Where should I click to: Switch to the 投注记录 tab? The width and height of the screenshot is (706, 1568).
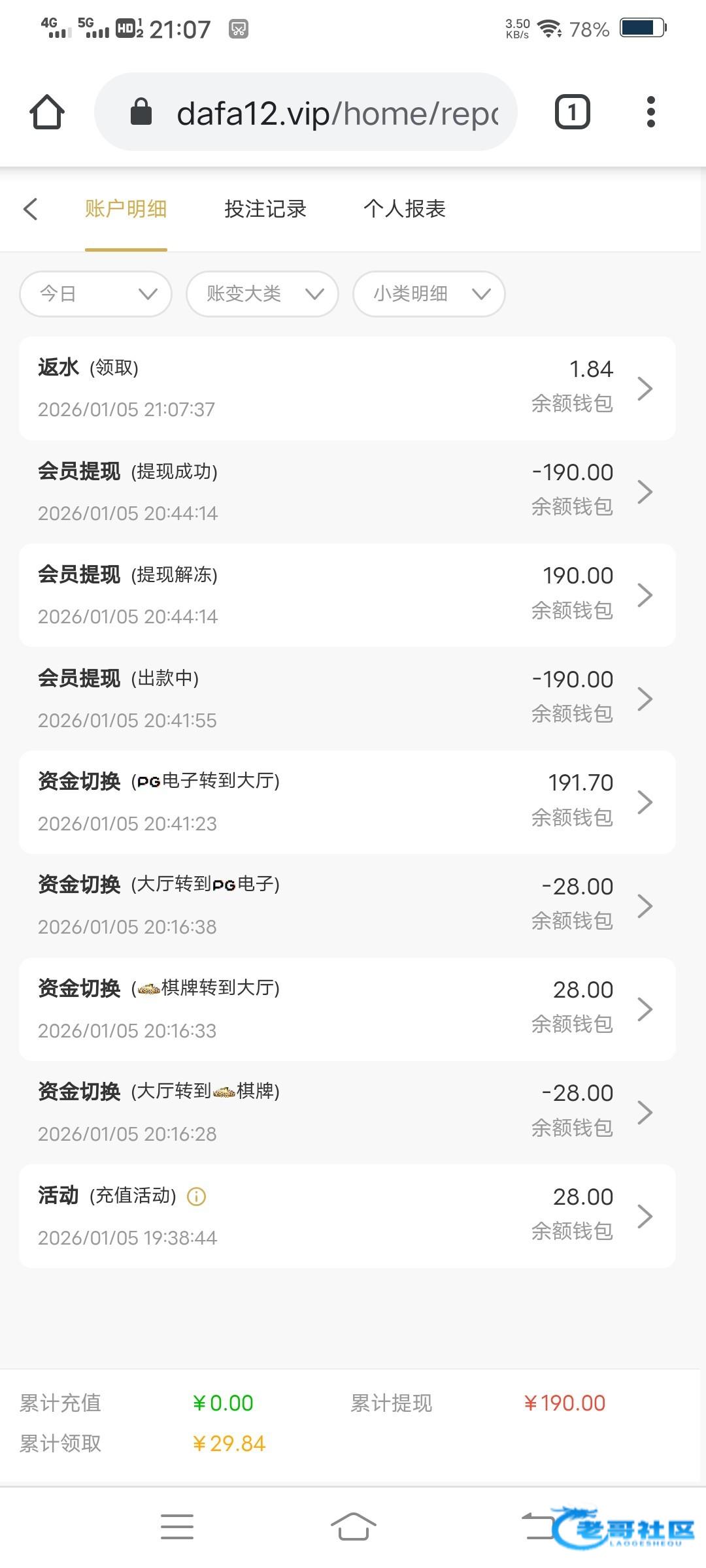pyautogui.click(x=265, y=209)
